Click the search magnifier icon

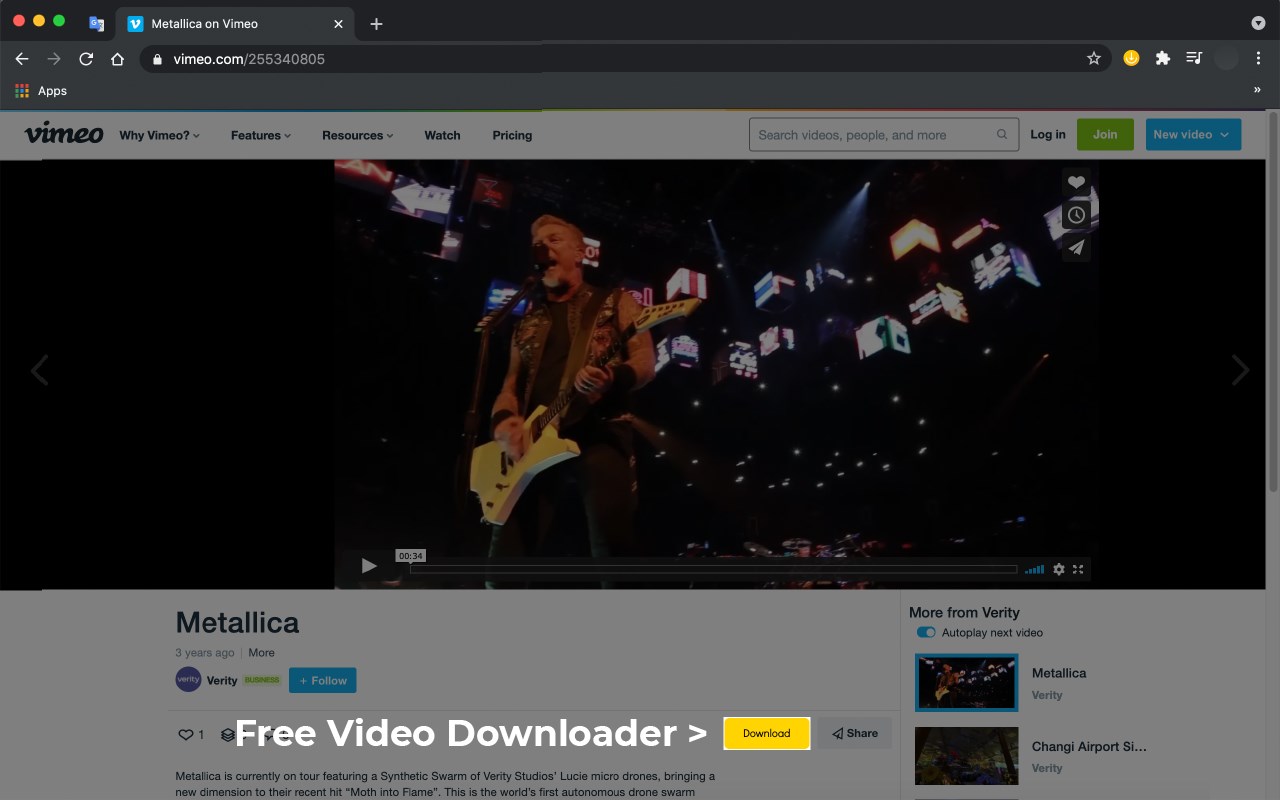click(1002, 135)
